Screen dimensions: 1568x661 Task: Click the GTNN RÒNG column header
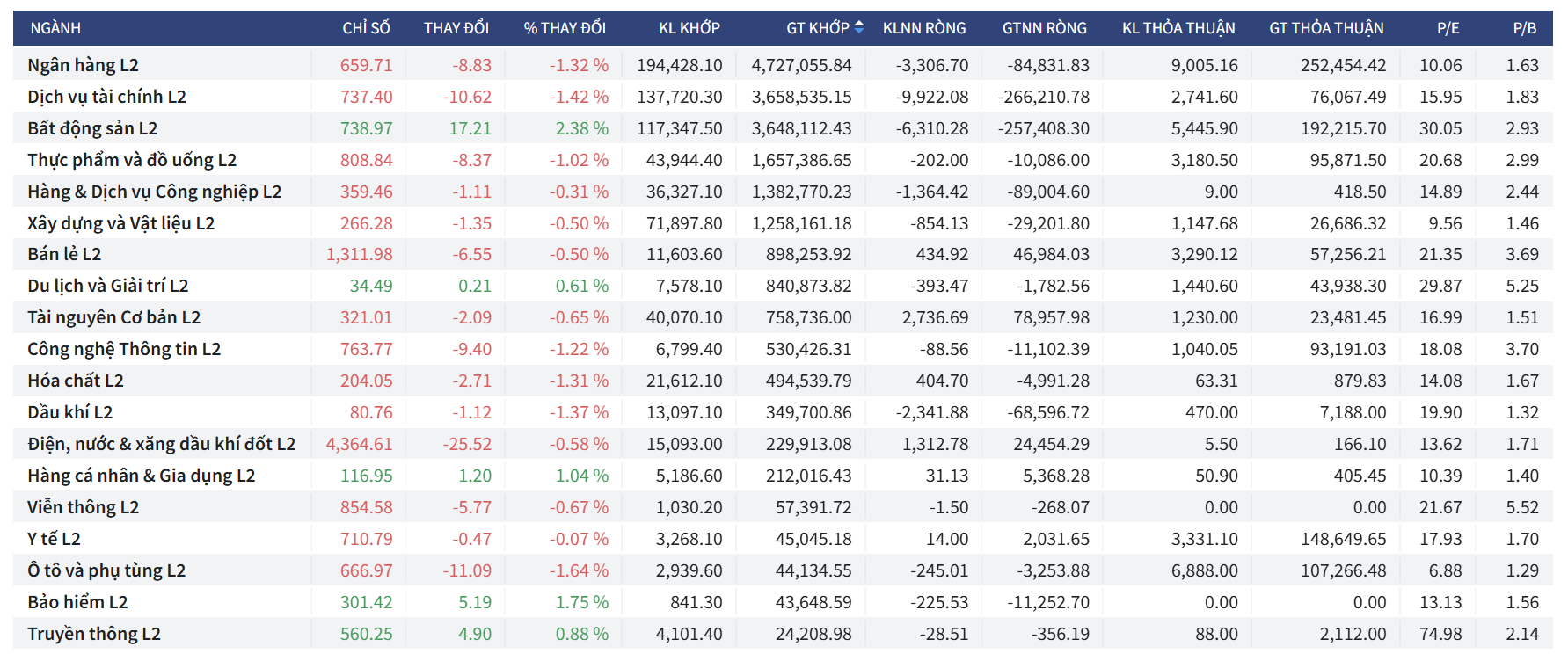(x=1044, y=28)
